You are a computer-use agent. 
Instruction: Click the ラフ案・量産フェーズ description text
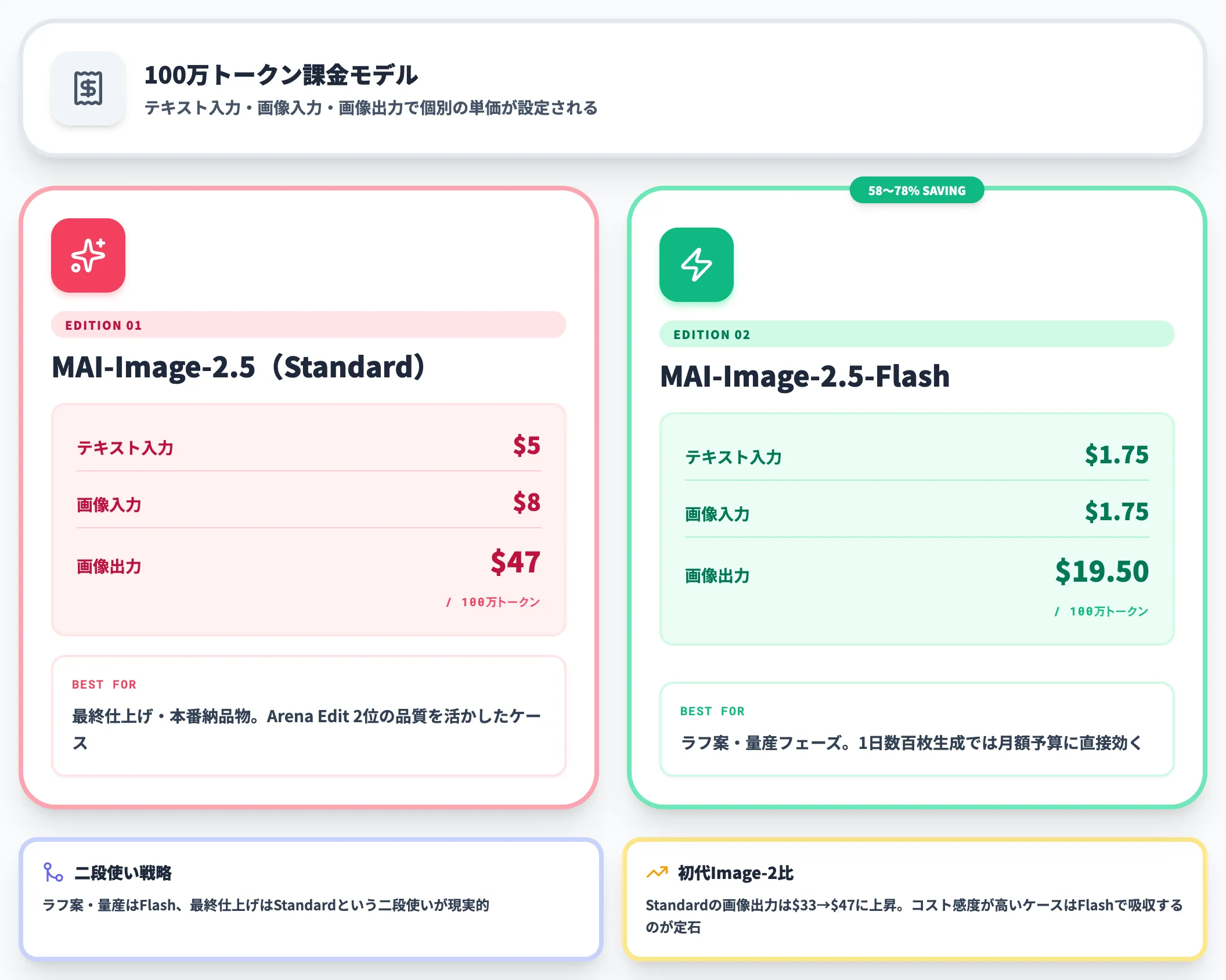tap(912, 743)
